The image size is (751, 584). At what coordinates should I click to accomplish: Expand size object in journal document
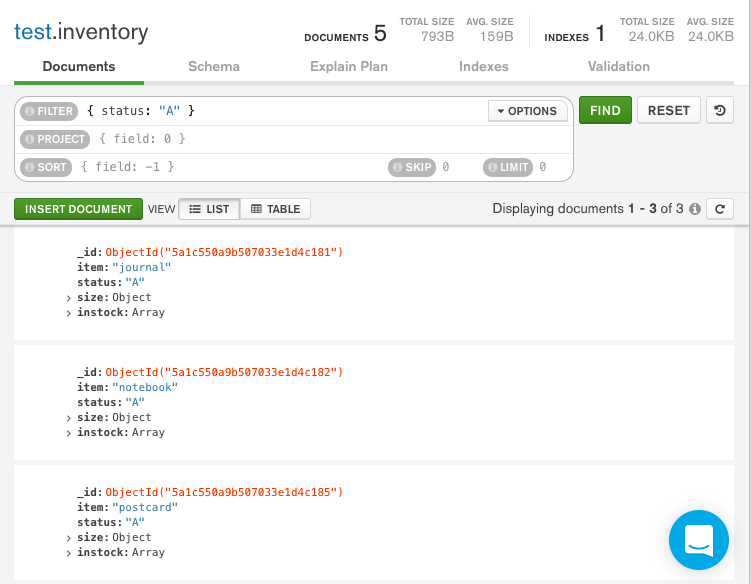click(69, 298)
